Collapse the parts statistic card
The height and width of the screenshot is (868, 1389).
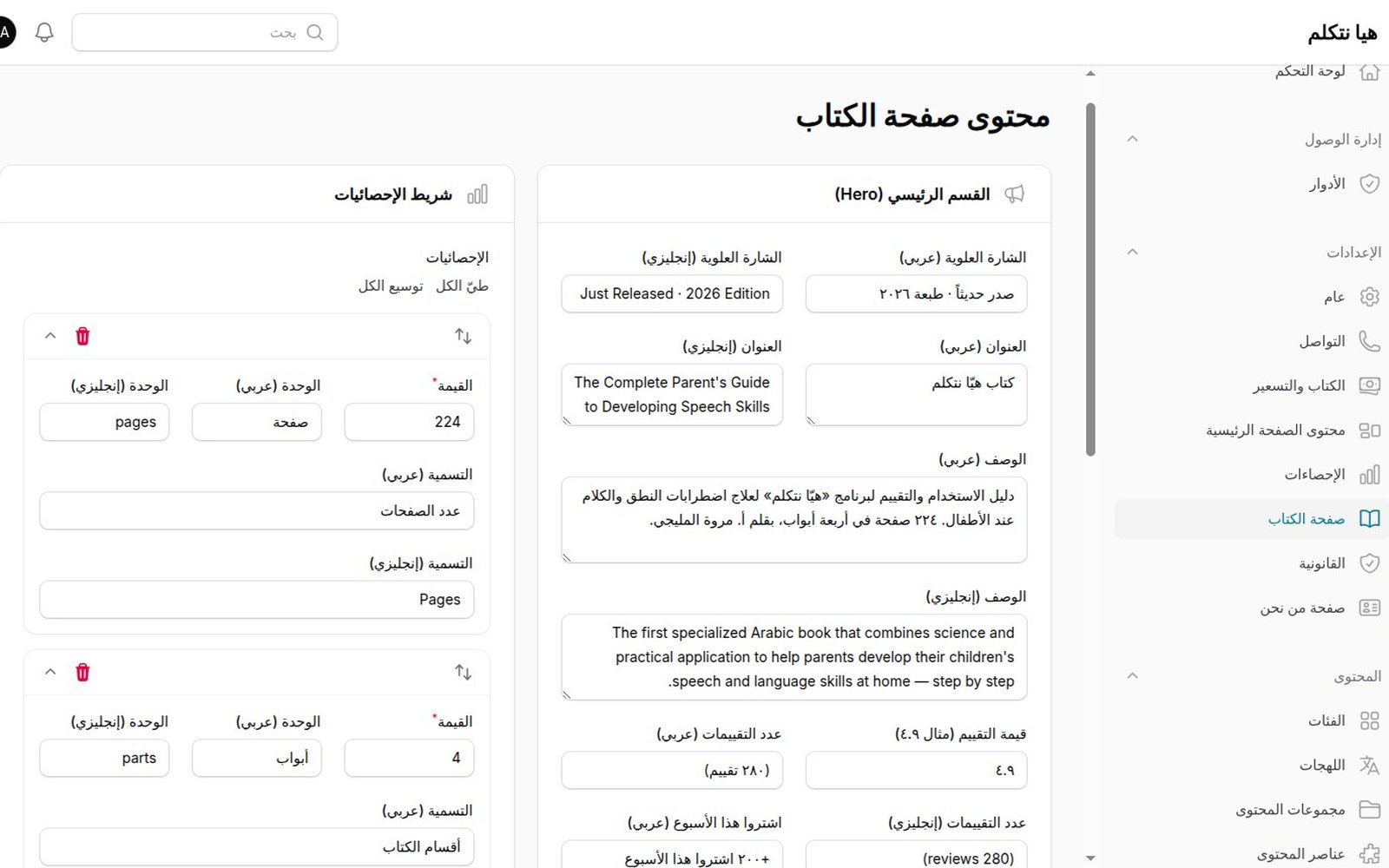point(50,672)
